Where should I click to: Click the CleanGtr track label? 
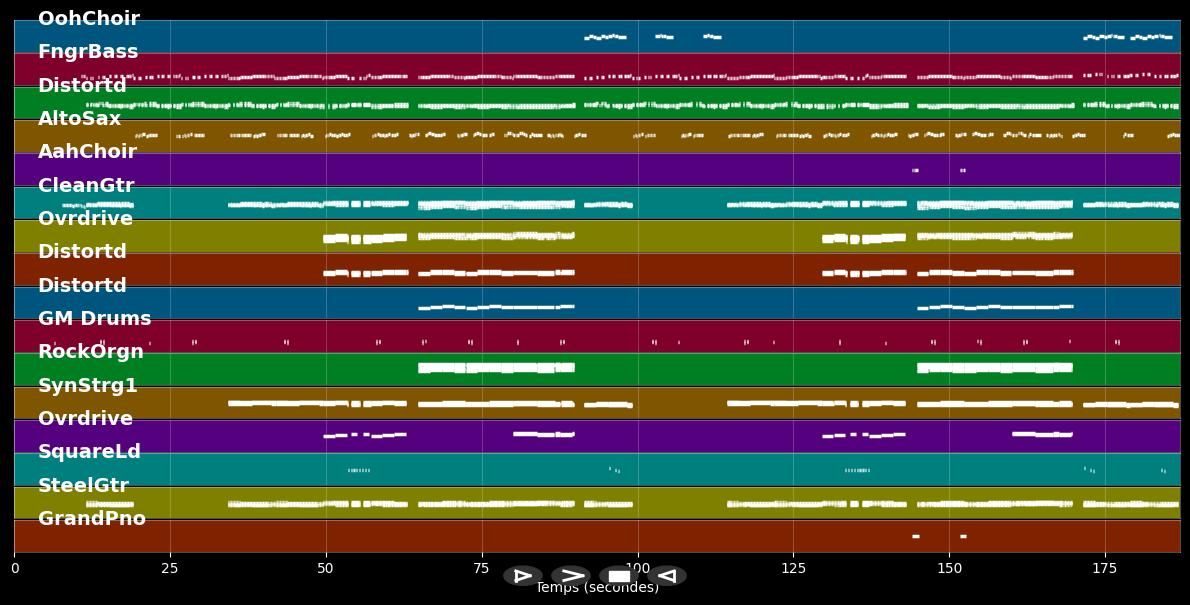86,186
